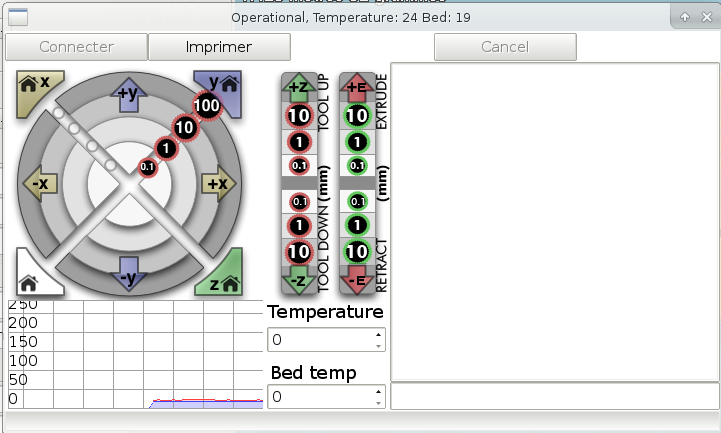Select the 10 mm XY jog distance marker
This screenshot has height=433, width=721.
[185, 127]
